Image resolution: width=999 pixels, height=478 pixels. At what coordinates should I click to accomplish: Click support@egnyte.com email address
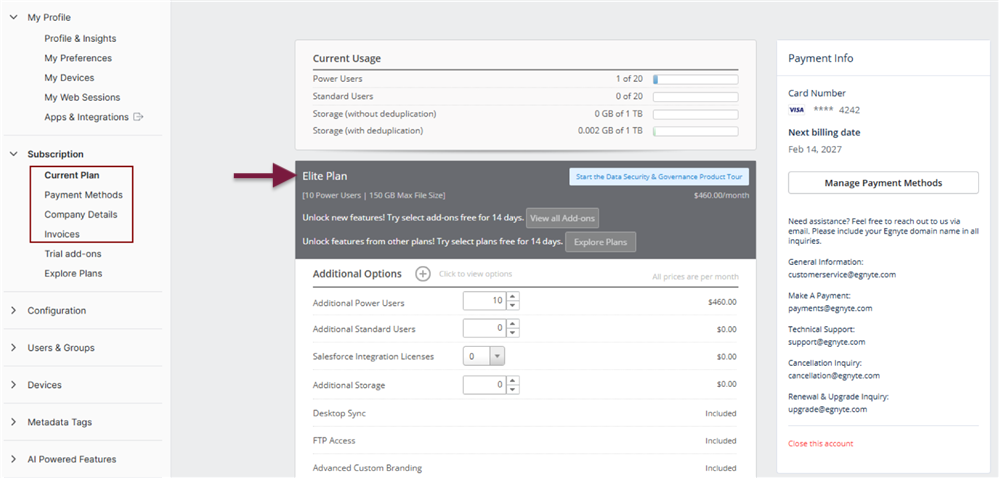(x=826, y=342)
